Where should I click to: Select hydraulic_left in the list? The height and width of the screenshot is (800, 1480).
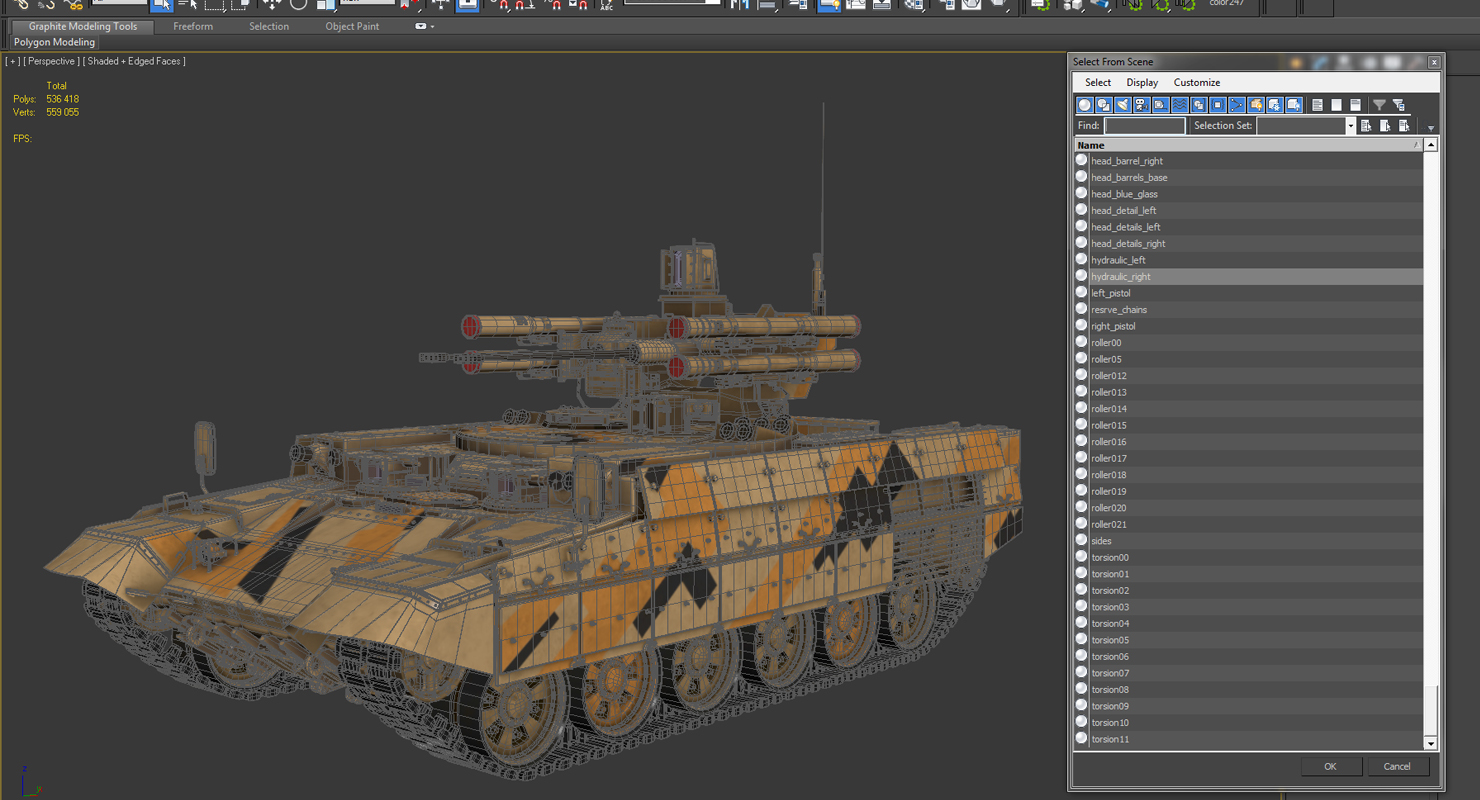(x=1248, y=259)
